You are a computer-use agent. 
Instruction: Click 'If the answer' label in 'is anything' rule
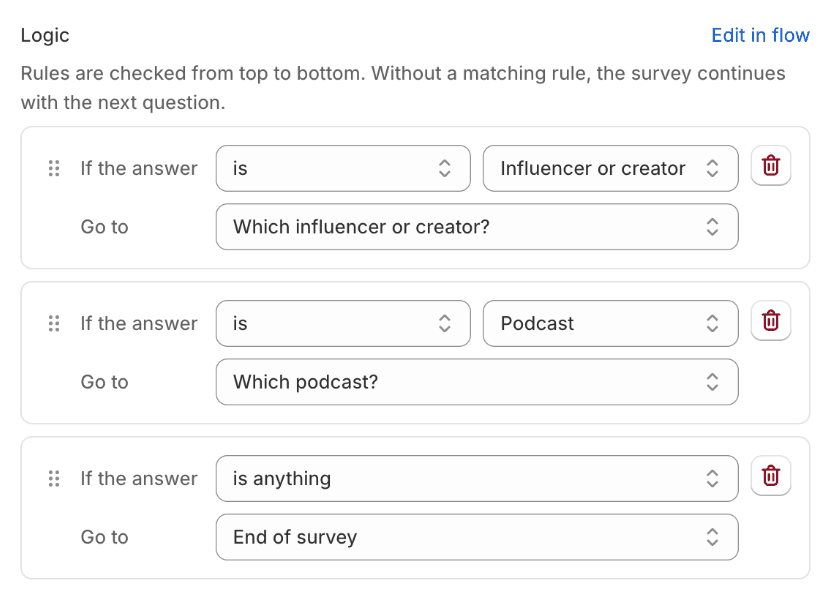[139, 478]
